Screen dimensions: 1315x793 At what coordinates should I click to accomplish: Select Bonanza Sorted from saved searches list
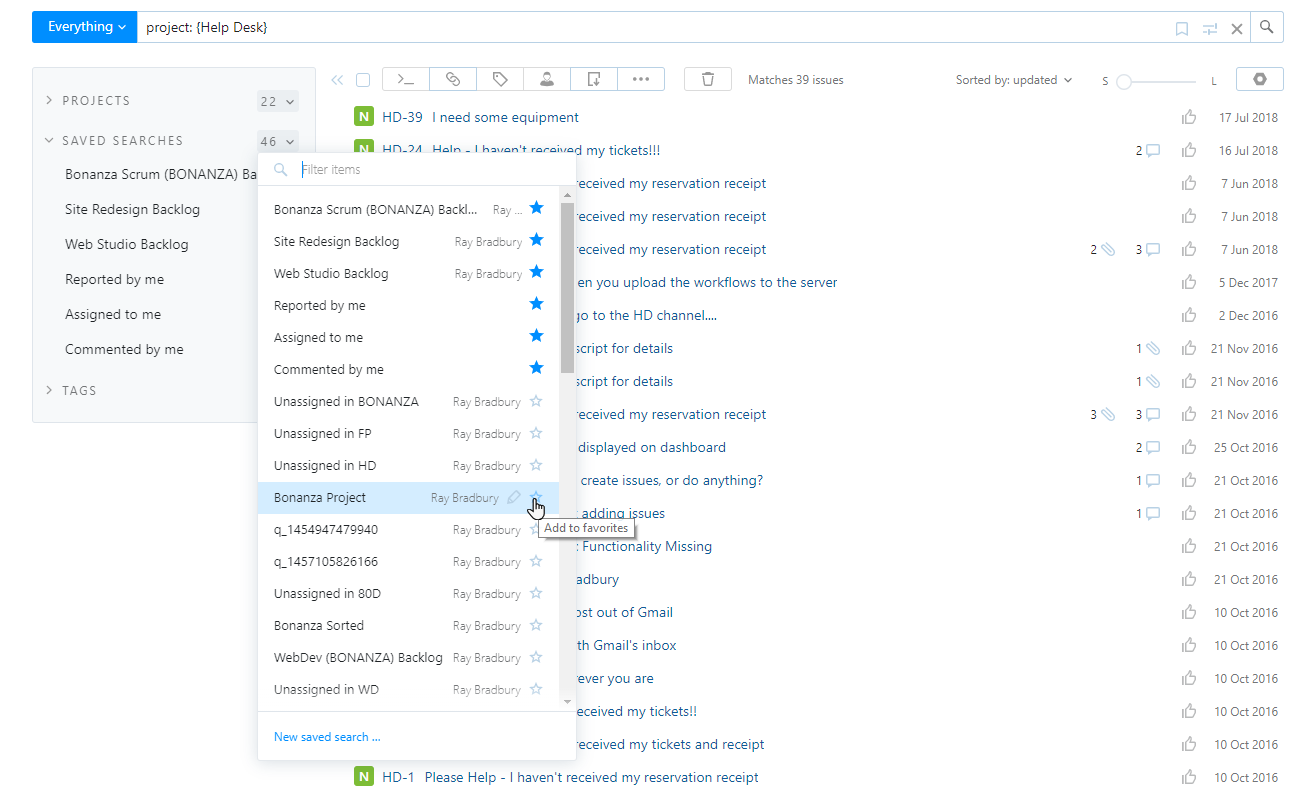coord(319,626)
